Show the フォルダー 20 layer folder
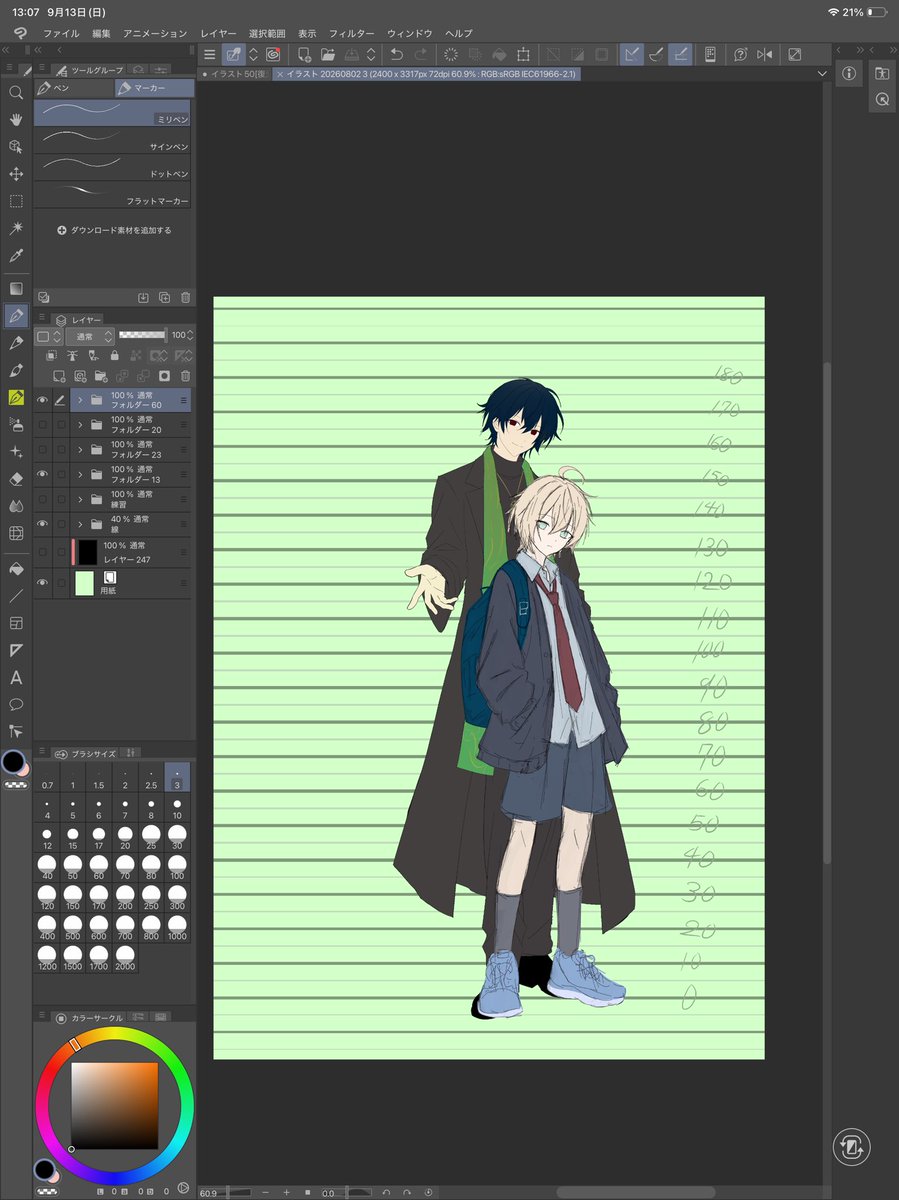Screen dimensions: 899x1200 (x=42, y=425)
